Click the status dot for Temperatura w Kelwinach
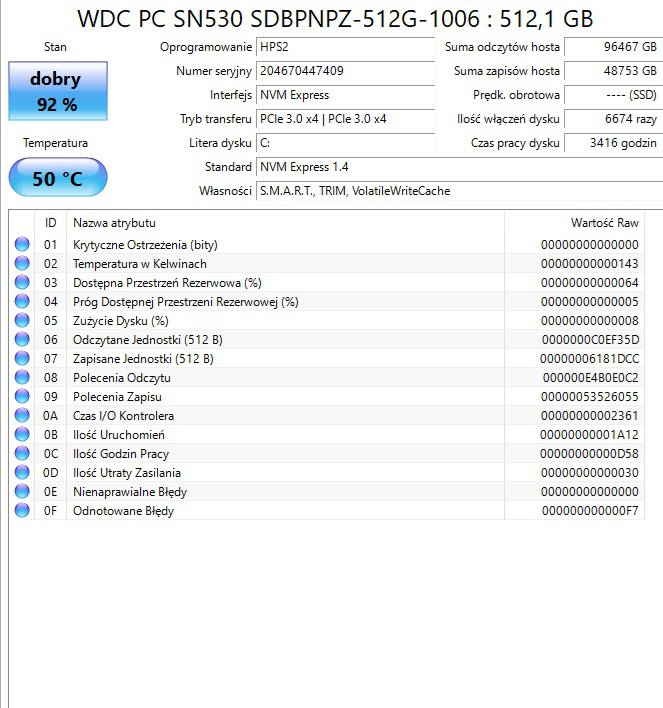This screenshot has width=663, height=708. click(22, 263)
